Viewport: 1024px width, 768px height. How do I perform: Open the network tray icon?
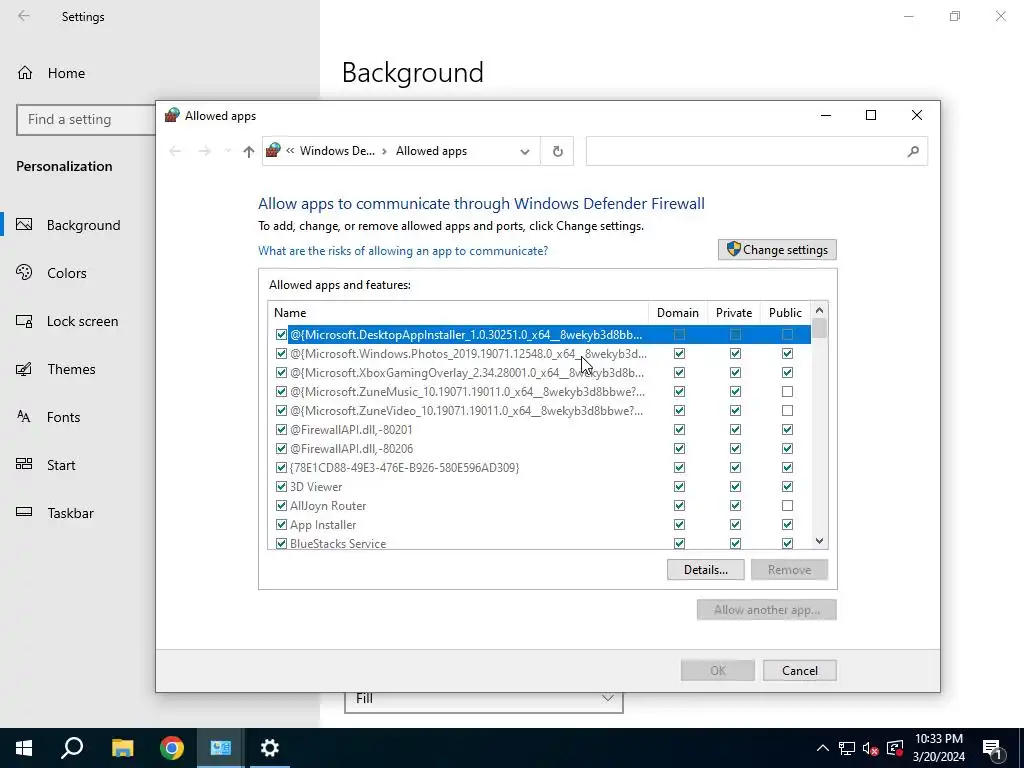point(847,748)
